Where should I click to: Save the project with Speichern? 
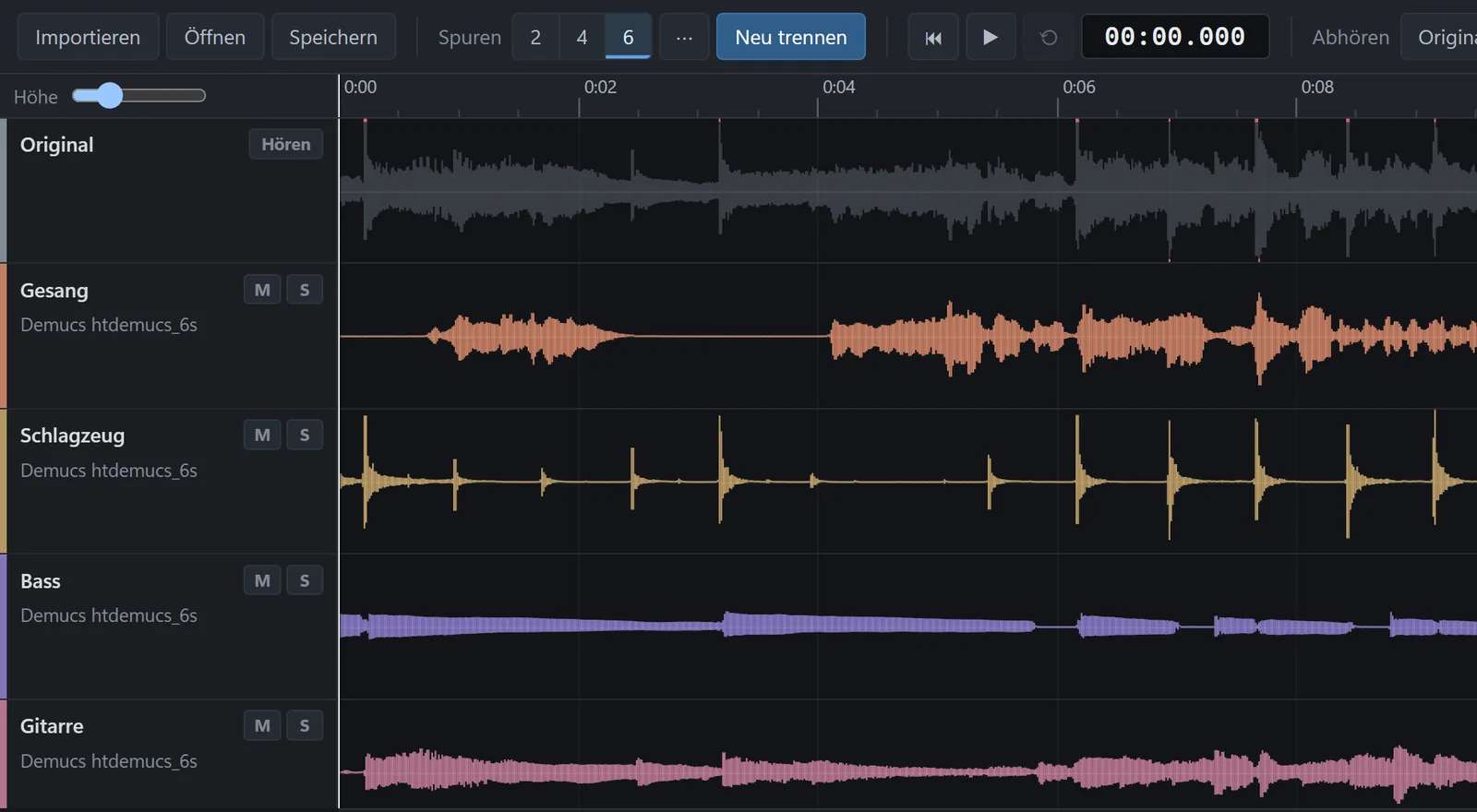(333, 37)
